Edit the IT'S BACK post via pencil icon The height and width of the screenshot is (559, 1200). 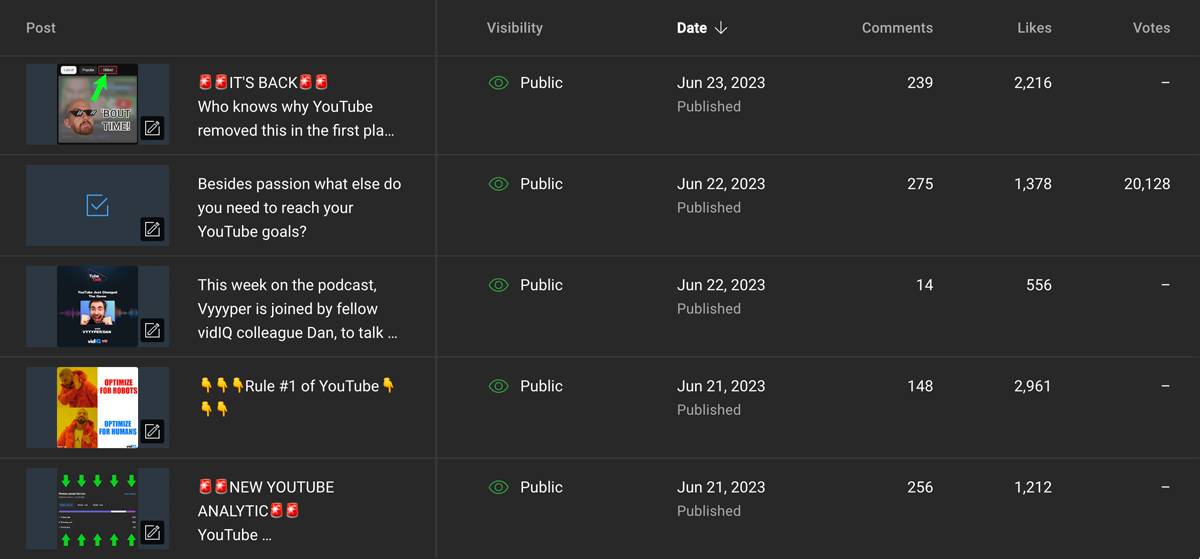point(152,128)
